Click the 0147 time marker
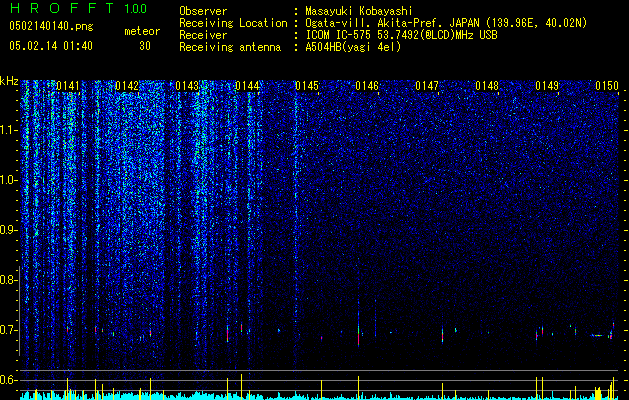 (427, 86)
